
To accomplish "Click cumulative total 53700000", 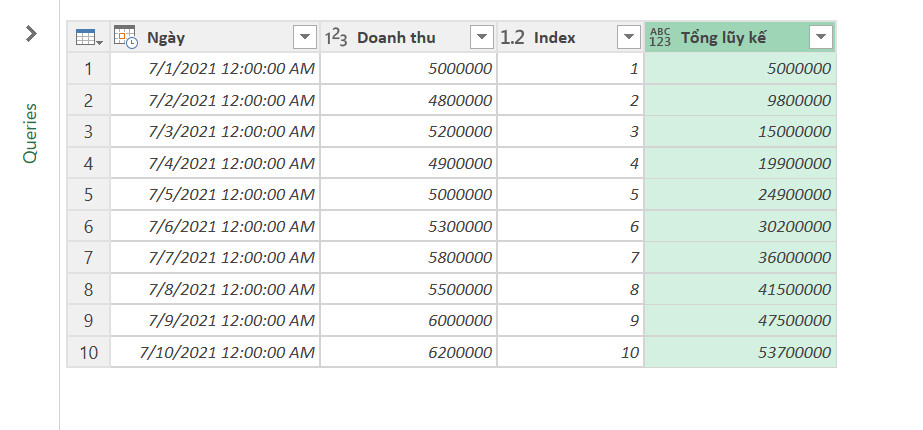I will [x=741, y=352].
